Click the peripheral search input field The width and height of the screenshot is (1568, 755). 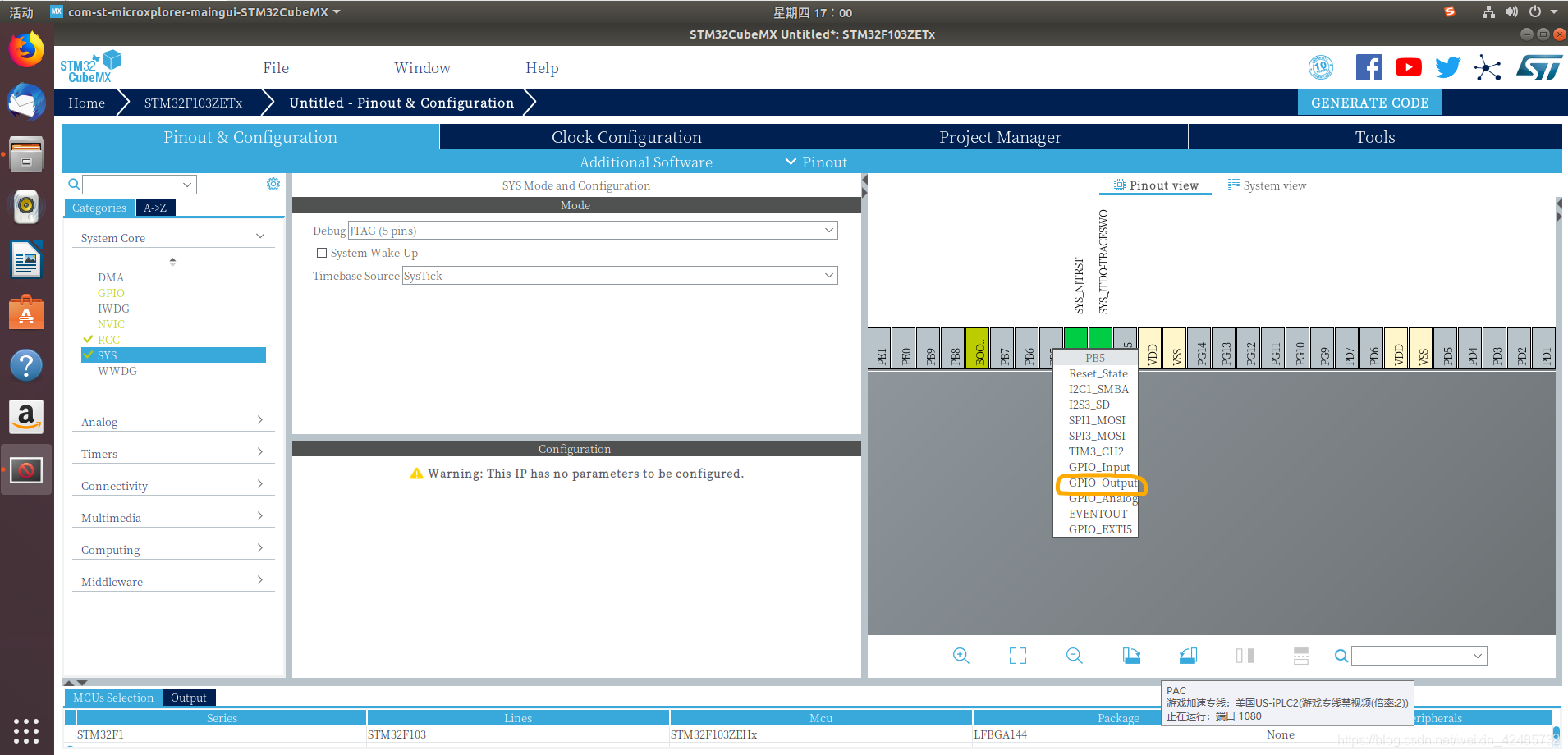click(x=140, y=185)
